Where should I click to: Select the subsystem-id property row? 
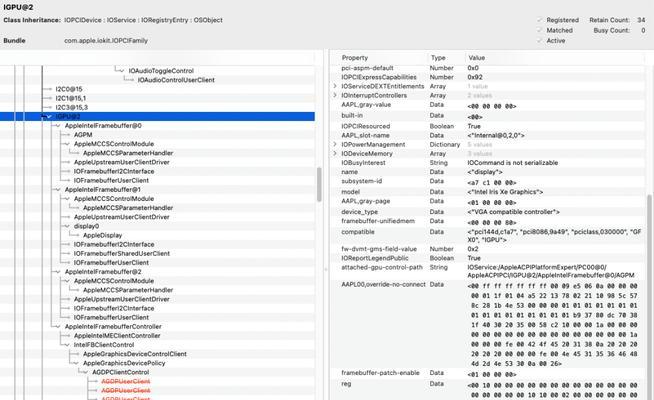[x=488, y=181]
